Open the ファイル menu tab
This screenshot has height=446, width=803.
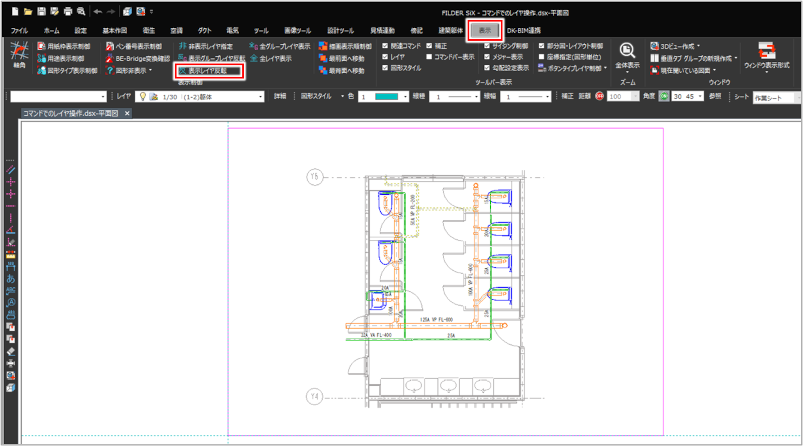point(19,31)
